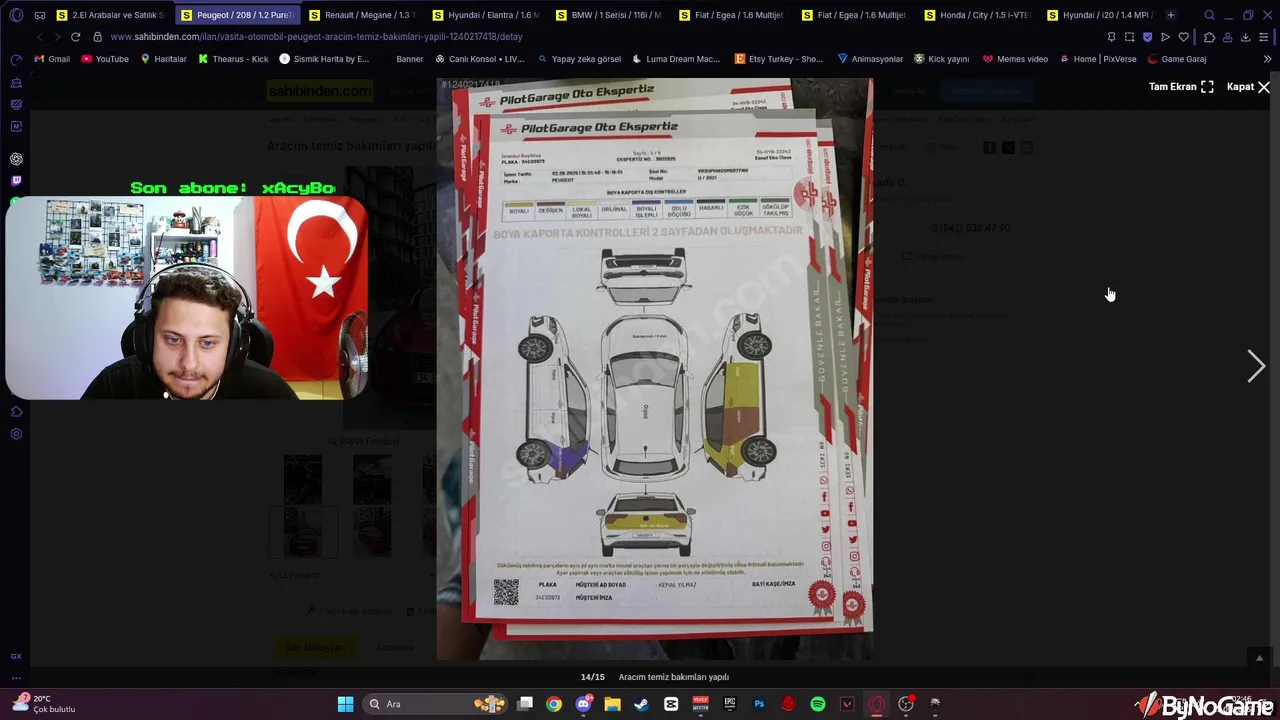The width and height of the screenshot is (1280, 720).
Task: Open Voicemeeter from the taskbar
Action: click(700, 704)
